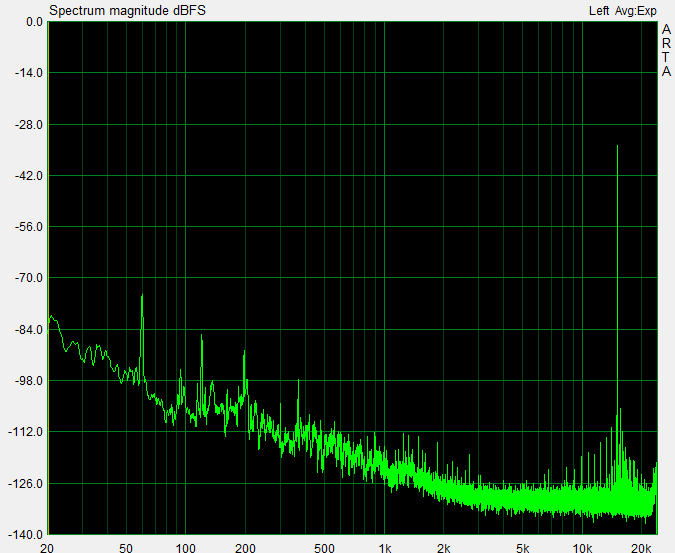Click the -112.0 y-axis label
Viewport: 675px width, 553px height.
click(x=26, y=432)
